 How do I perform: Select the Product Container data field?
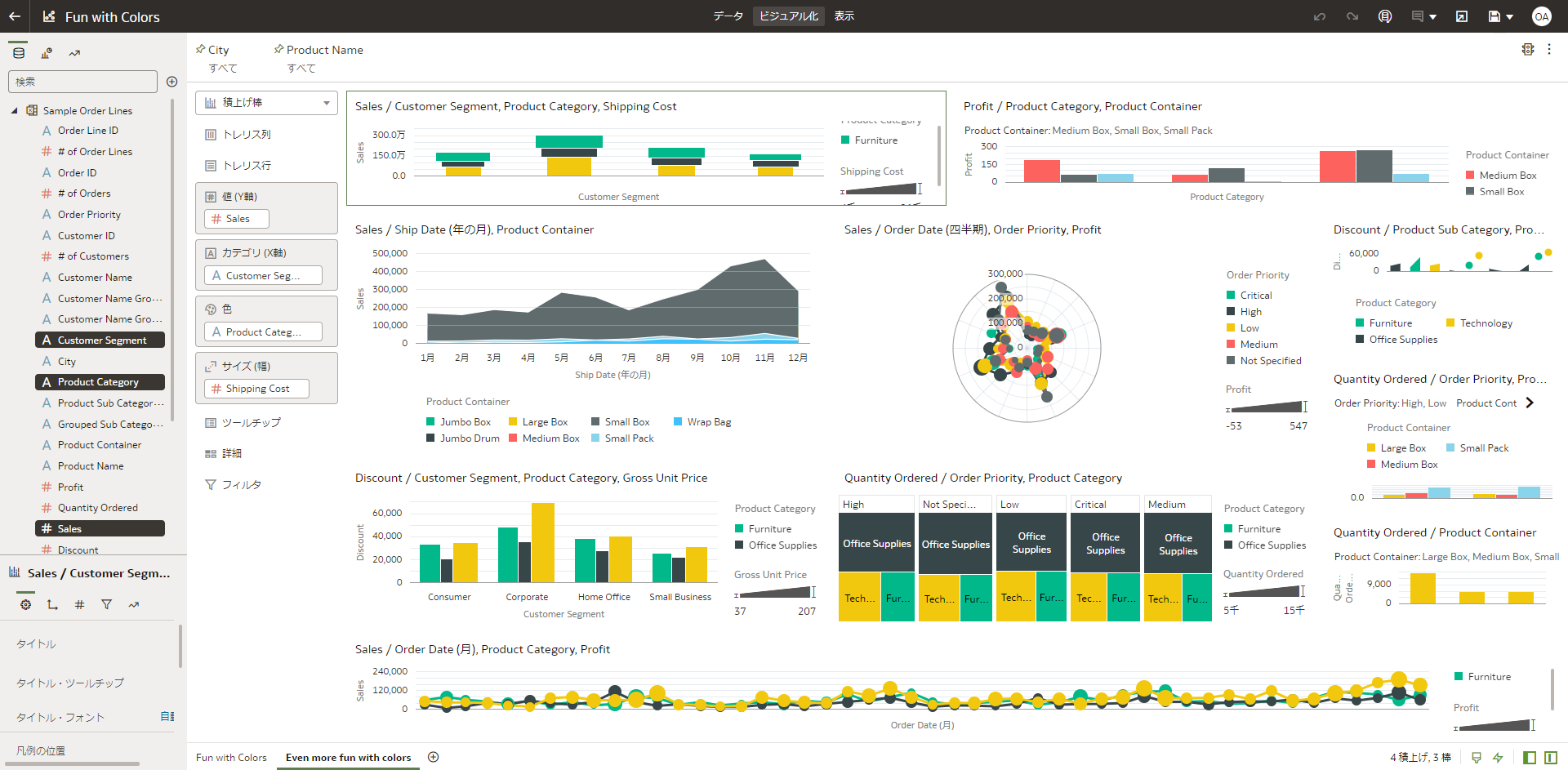(x=100, y=445)
